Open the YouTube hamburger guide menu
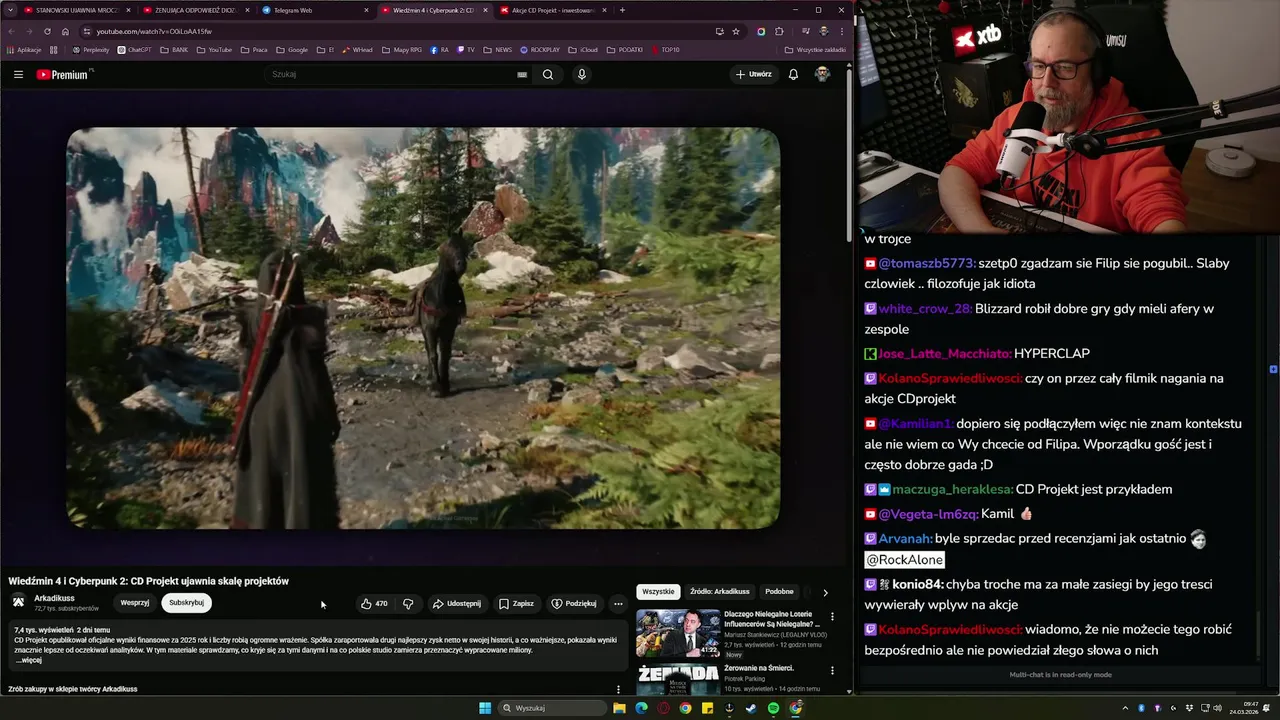Screen dimensions: 1280x720 pos(18,74)
